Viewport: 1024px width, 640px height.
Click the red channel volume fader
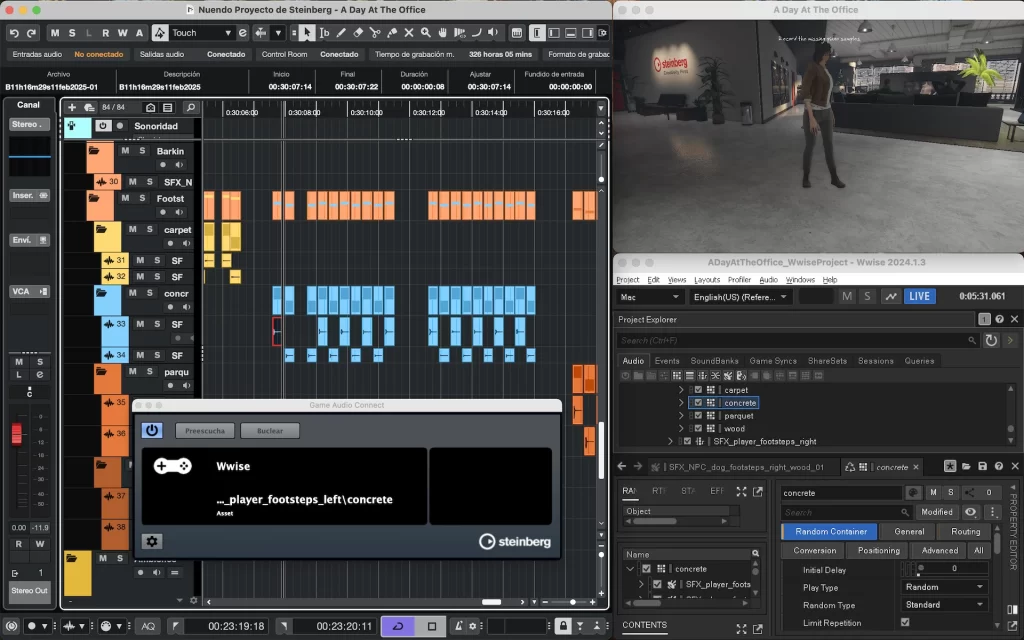pos(16,435)
